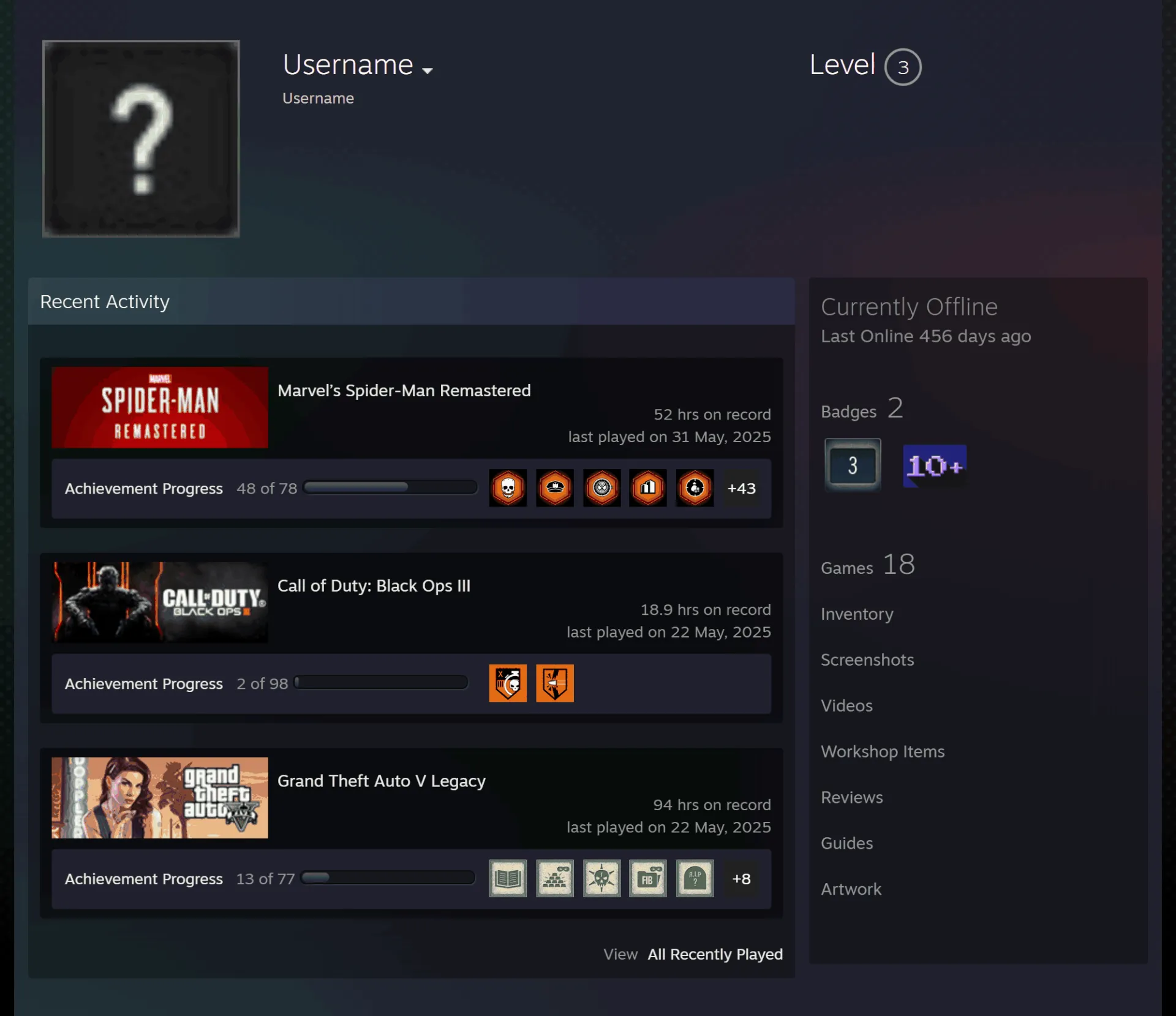Click the skull shield Black Ops III achievement
This screenshot has width=1176, height=1016.
coord(508,683)
